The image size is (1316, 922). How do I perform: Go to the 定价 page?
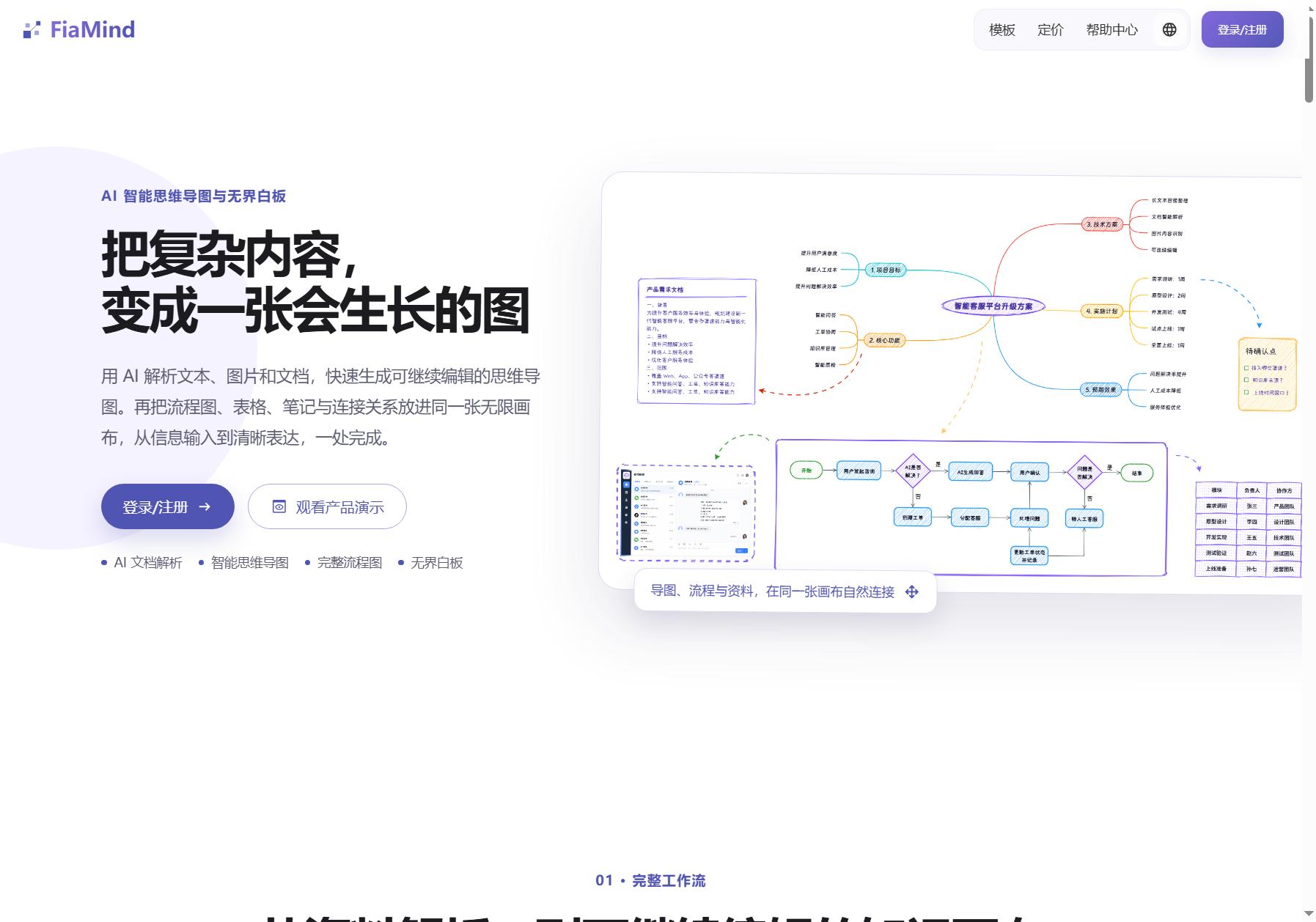tap(1050, 30)
